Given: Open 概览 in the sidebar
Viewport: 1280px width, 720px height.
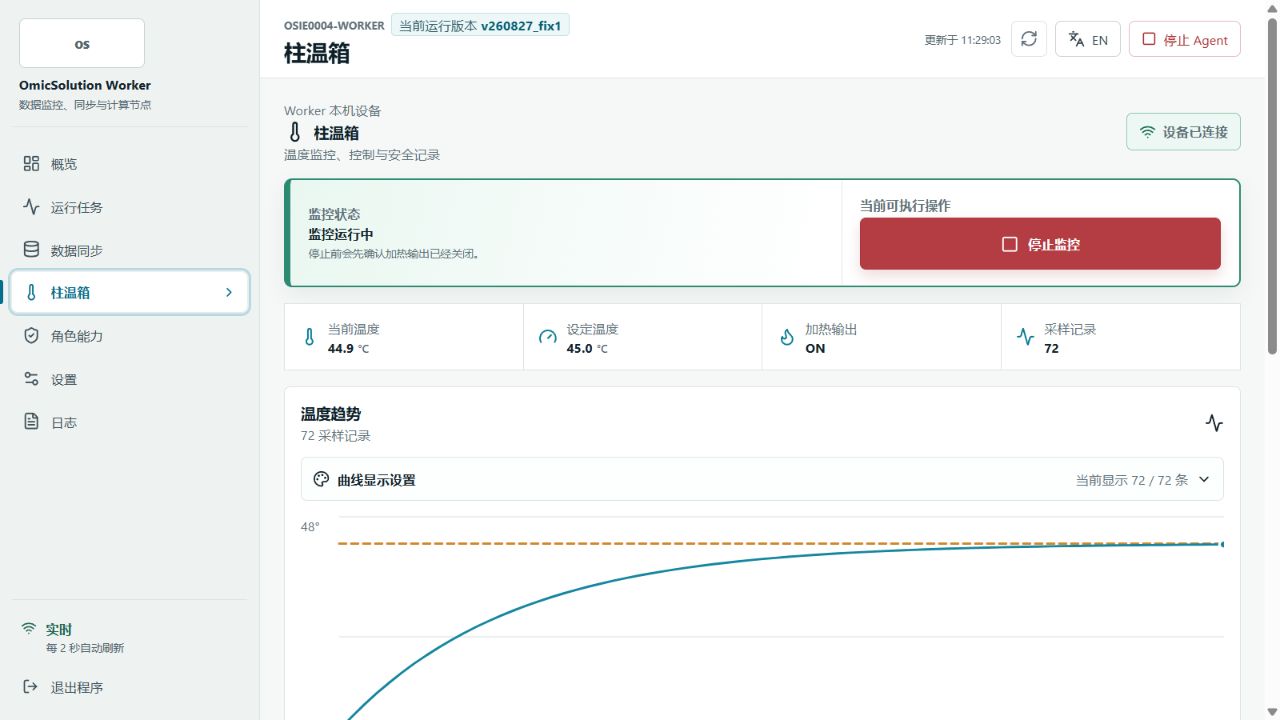Looking at the screenshot, I should 129,164.
